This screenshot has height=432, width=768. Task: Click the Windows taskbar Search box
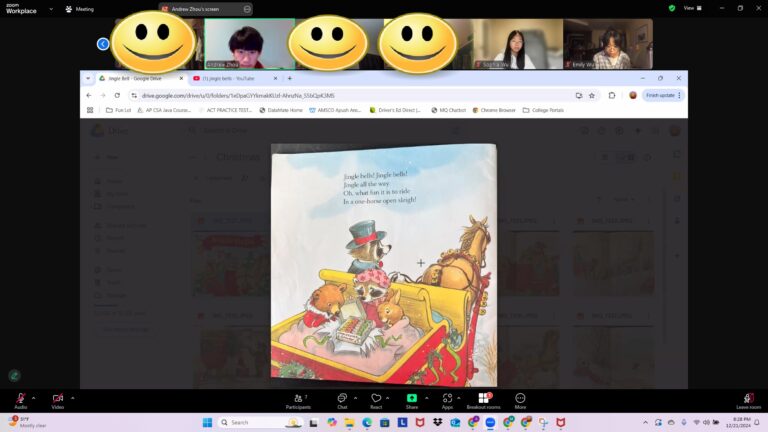260,422
